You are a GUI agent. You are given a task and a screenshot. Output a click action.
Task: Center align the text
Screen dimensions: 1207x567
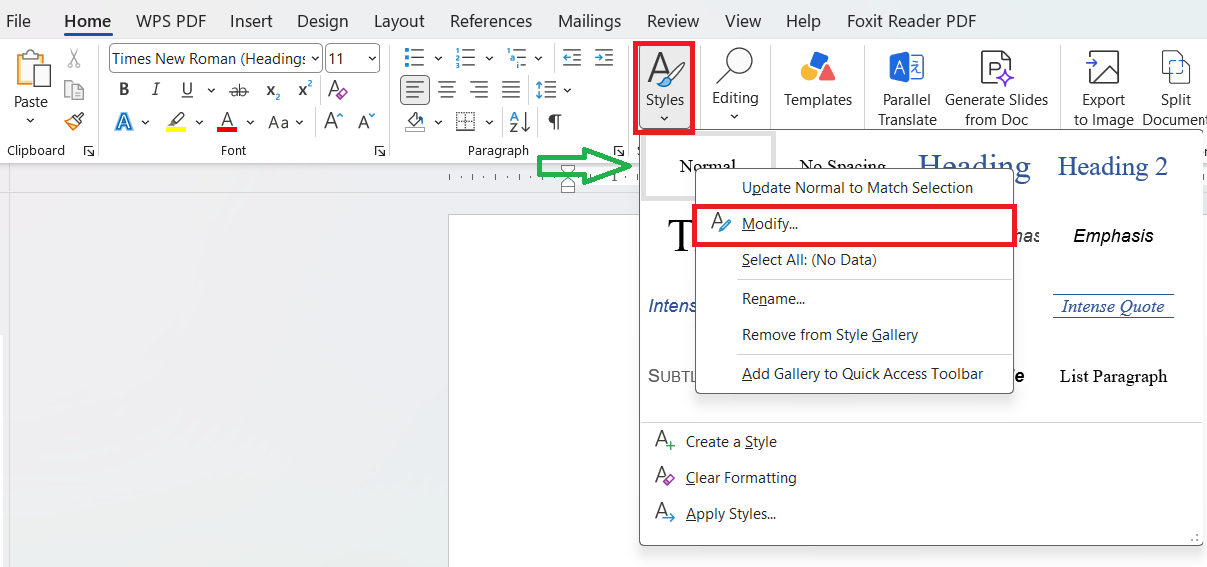click(x=447, y=90)
